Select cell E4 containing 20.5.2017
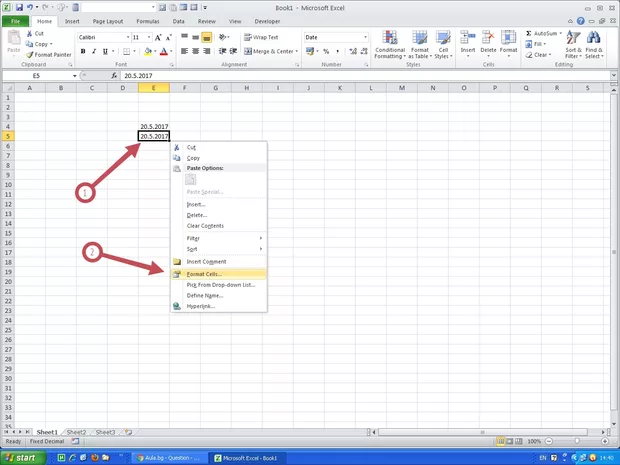Viewport: 620px width, 465px height. tap(154, 127)
